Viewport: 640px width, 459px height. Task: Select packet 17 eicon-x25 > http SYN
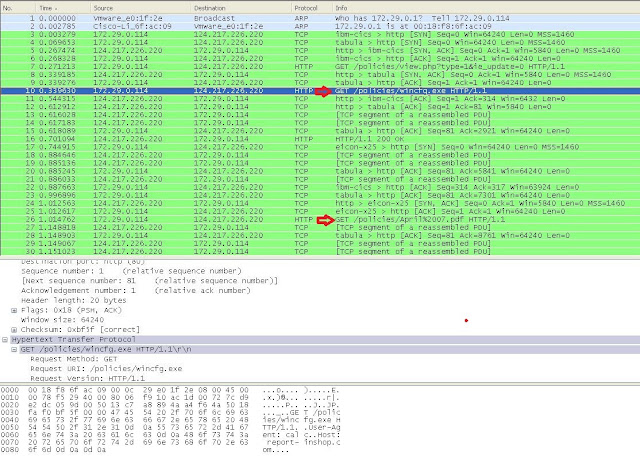point(320,147)
